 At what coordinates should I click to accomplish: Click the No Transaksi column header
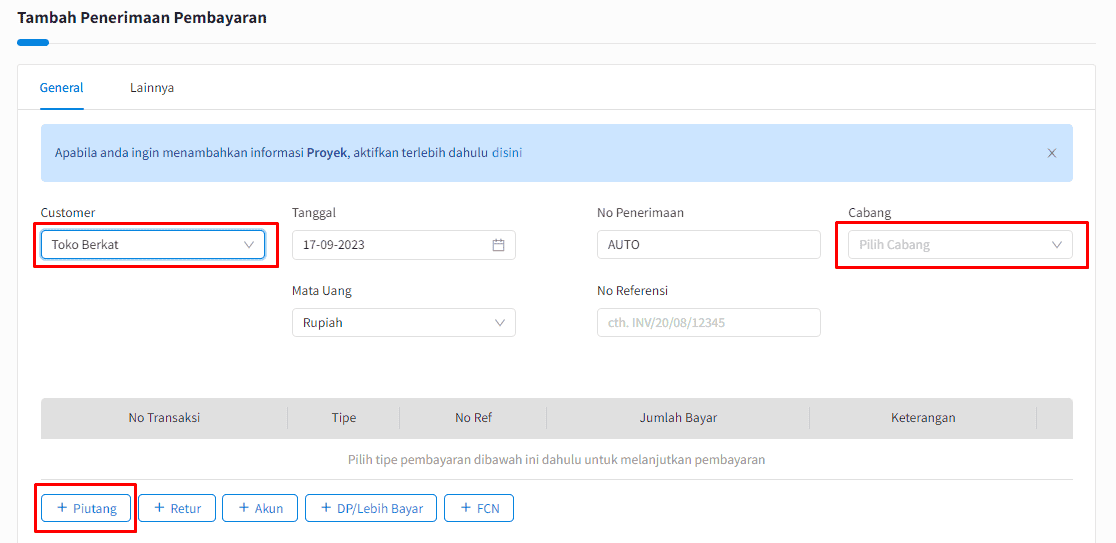click(x=164, y=418)
